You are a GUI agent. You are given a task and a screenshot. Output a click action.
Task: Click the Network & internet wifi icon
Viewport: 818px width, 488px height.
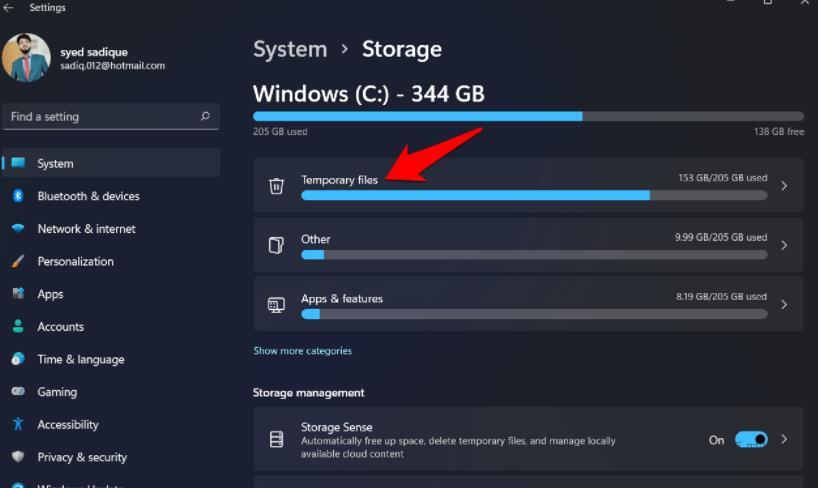click(18, 229)
